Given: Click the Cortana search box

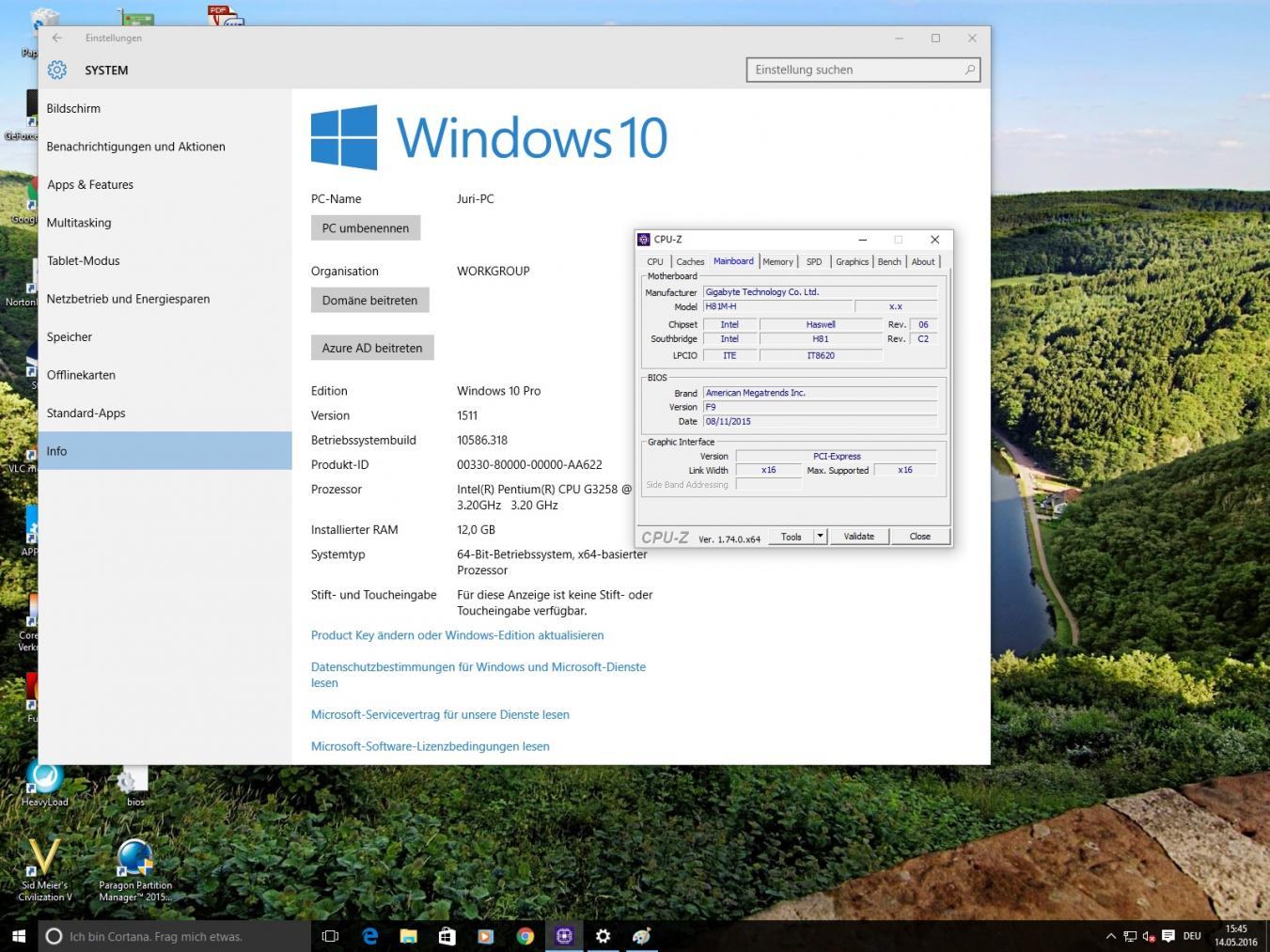Looking at the screenshot, I should click(174, 936).
